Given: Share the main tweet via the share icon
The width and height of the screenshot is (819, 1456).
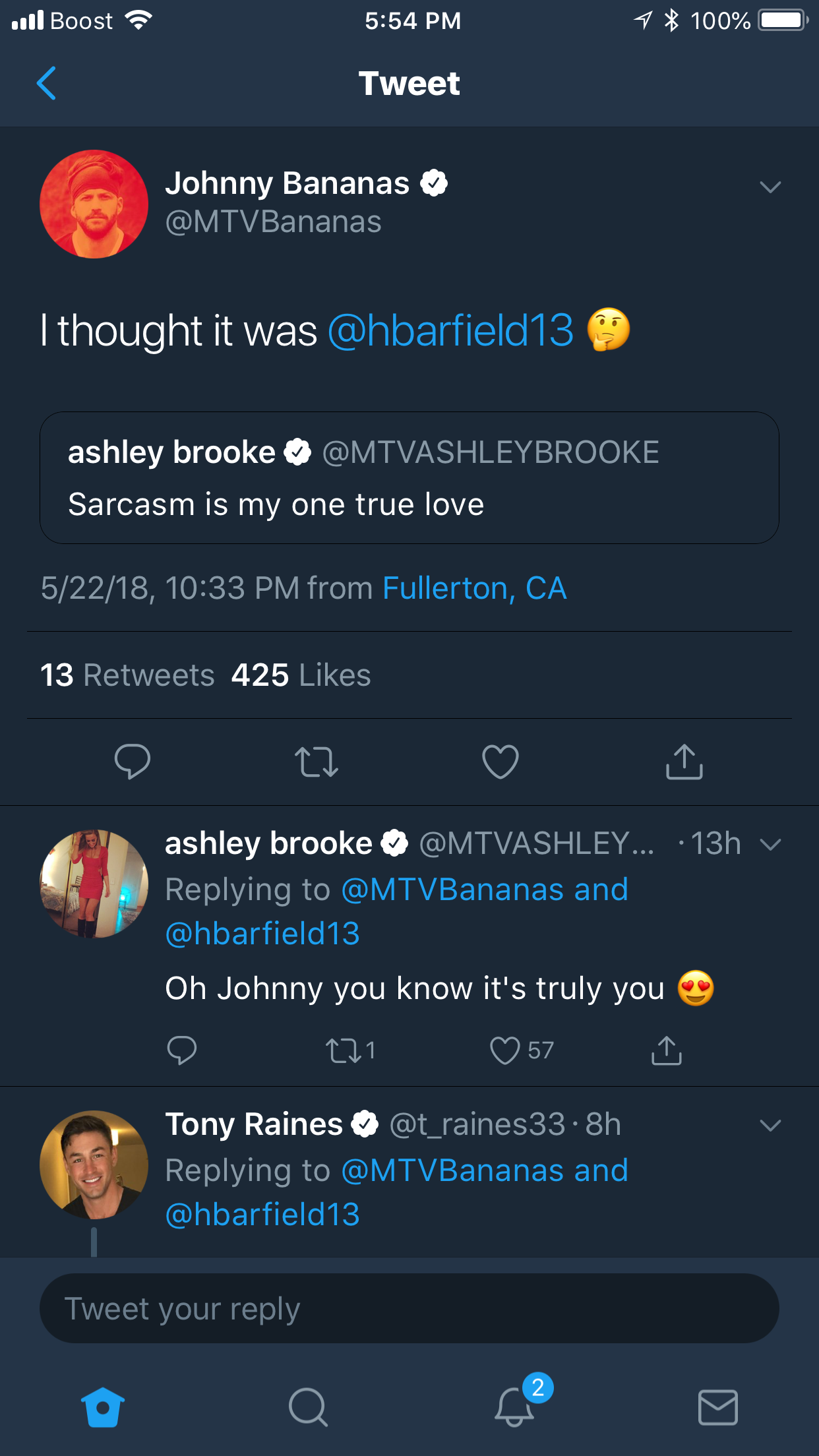Looking at the screenshot, I should (684, 762).
